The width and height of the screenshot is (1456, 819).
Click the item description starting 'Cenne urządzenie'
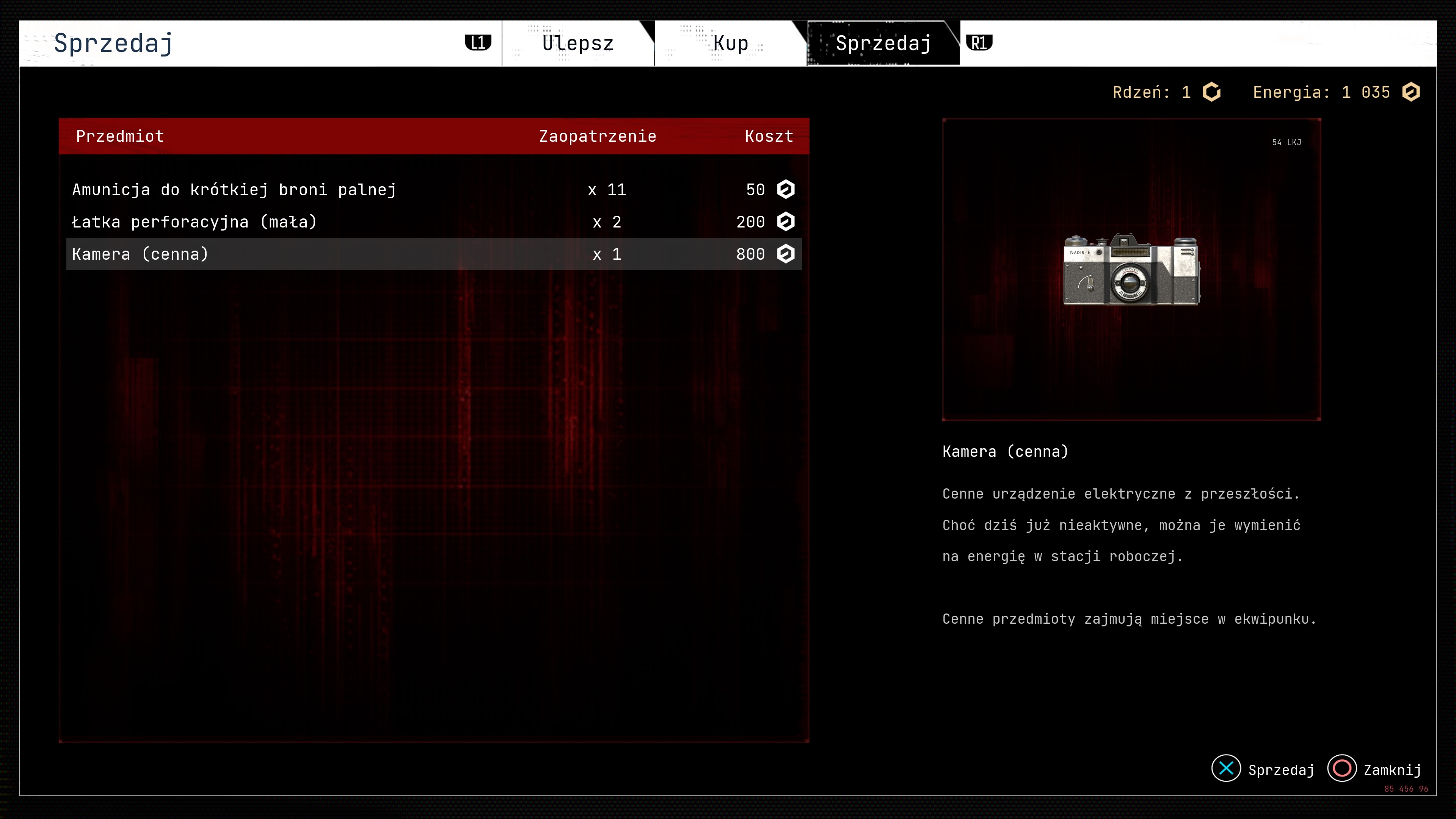click(x=1122, y=525)
